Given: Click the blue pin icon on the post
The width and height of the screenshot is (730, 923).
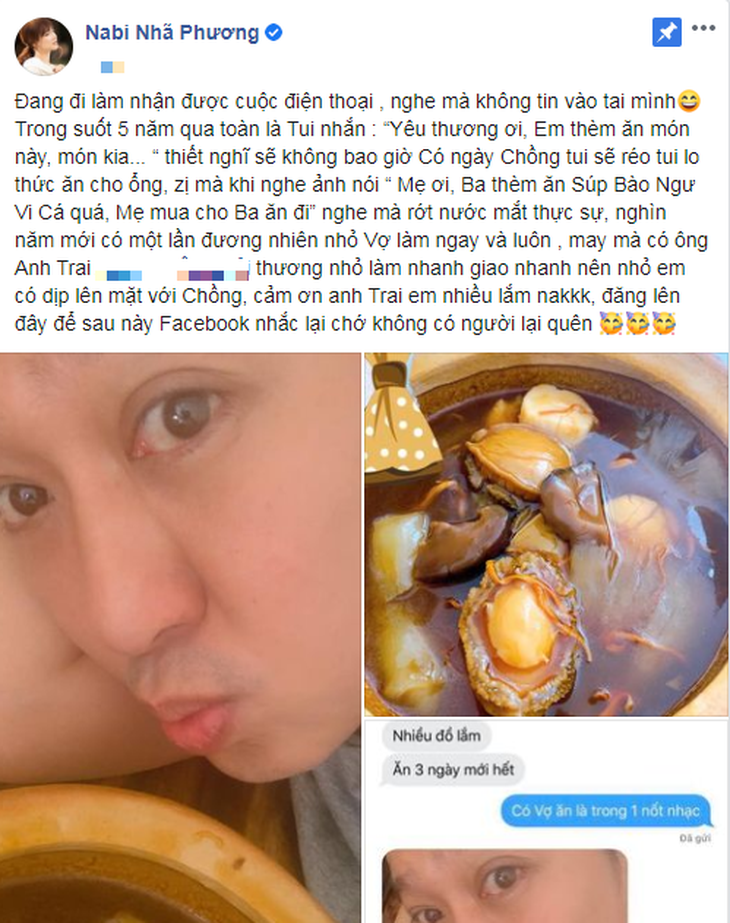Looking at the screenshot, I should 667,32.
